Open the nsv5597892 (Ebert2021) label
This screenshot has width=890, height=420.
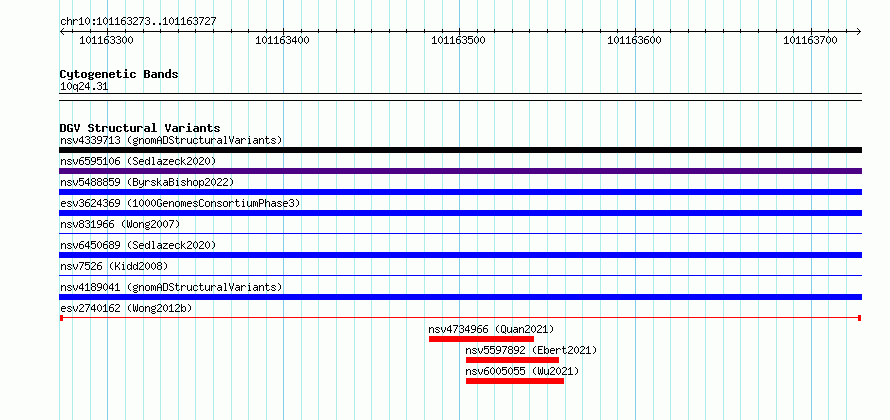click(531, 350)
